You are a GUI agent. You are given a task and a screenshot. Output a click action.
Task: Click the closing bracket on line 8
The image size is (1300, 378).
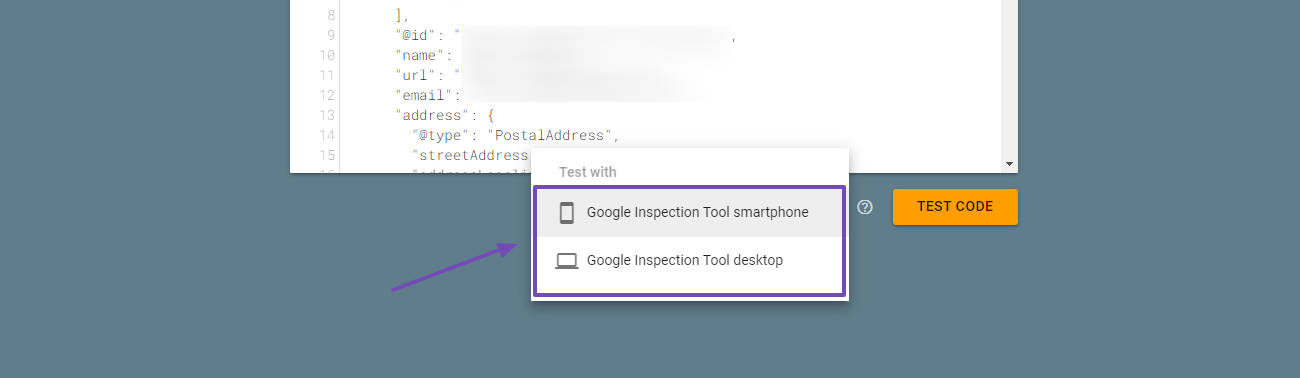398,17
